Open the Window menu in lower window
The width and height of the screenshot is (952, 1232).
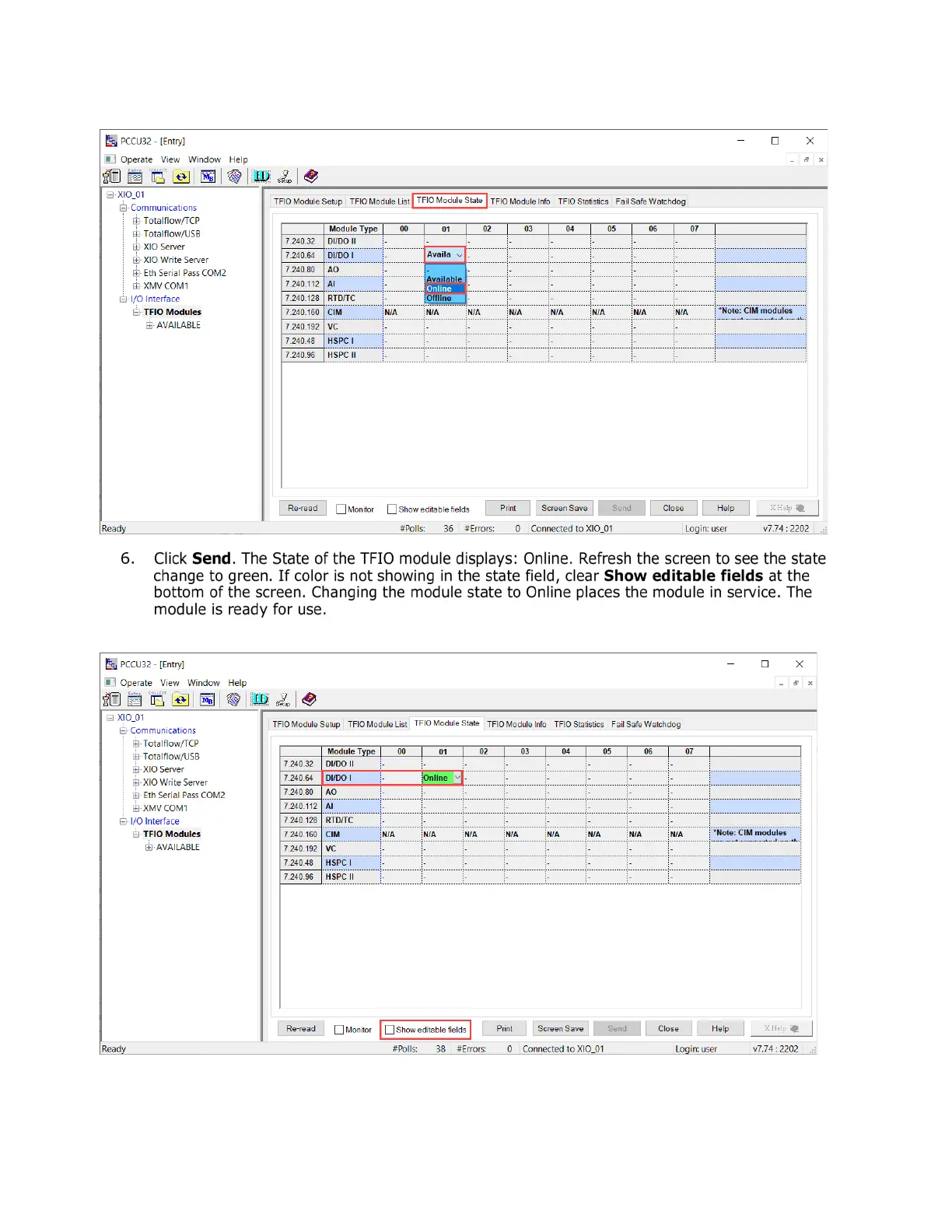[x=204, y=683]
